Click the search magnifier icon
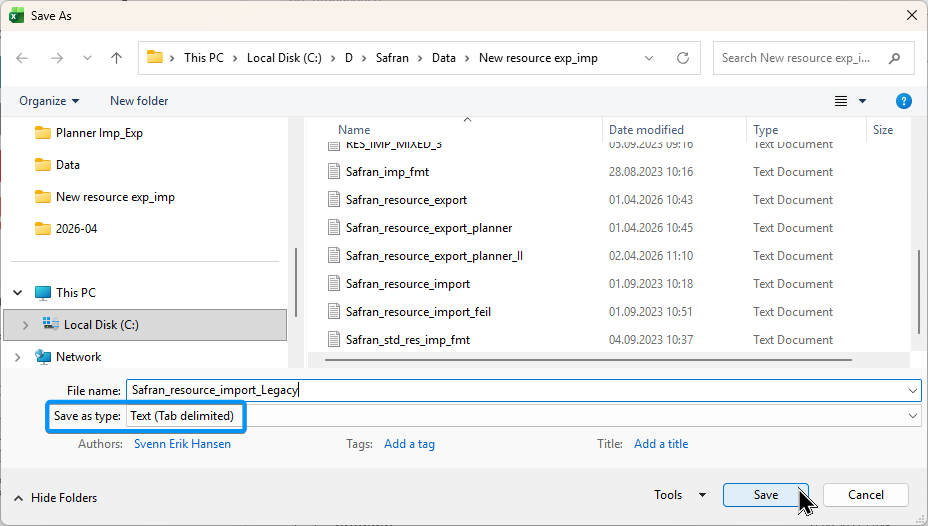 pyautogui.click(x=894, y=58)
